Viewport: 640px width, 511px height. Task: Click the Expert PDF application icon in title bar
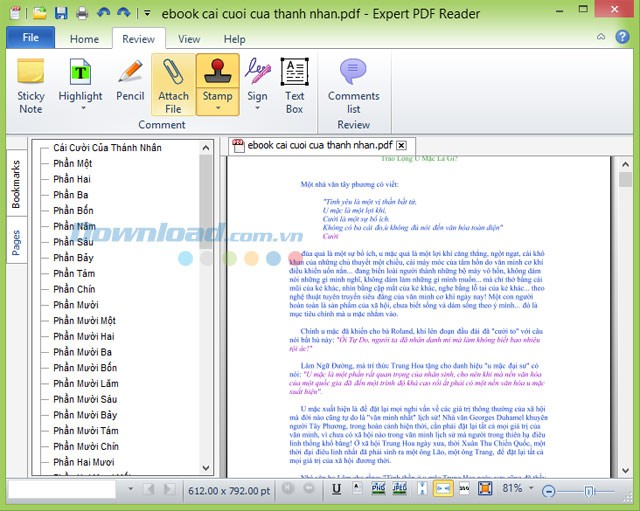tap(15, 13)
